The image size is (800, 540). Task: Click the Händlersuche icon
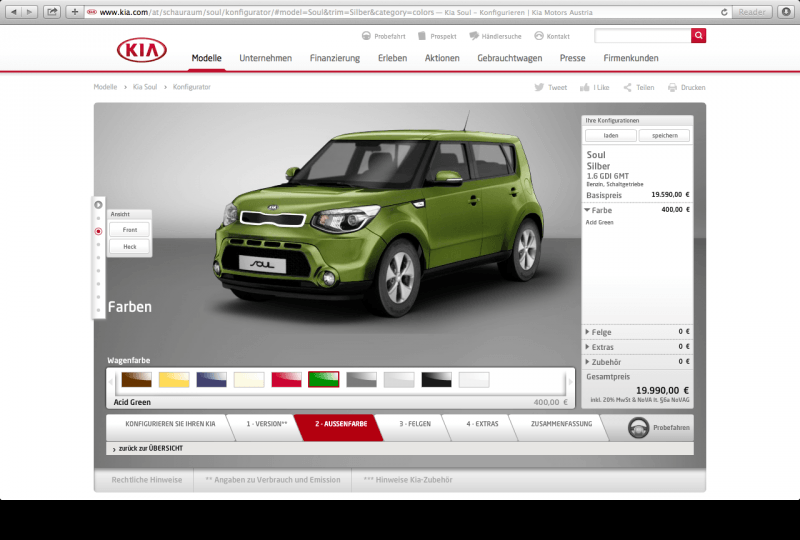474,36
